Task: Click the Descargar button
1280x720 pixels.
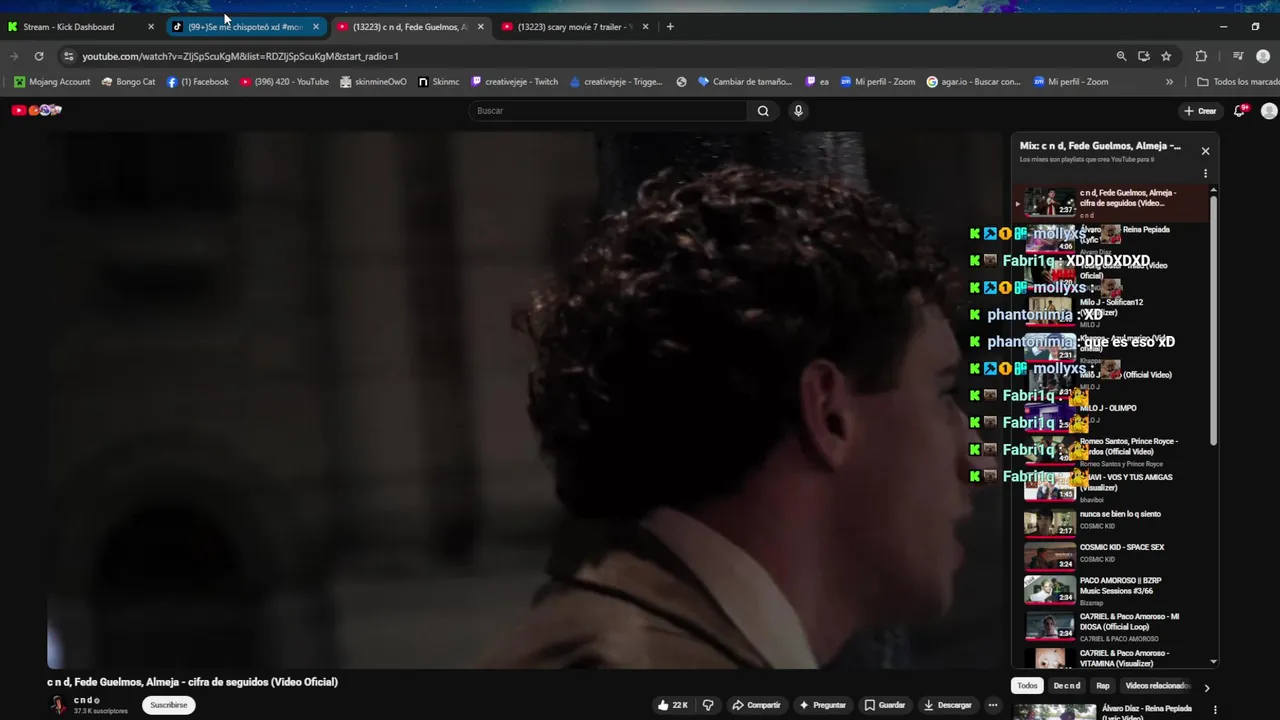Action: click(x=947, y=705)
